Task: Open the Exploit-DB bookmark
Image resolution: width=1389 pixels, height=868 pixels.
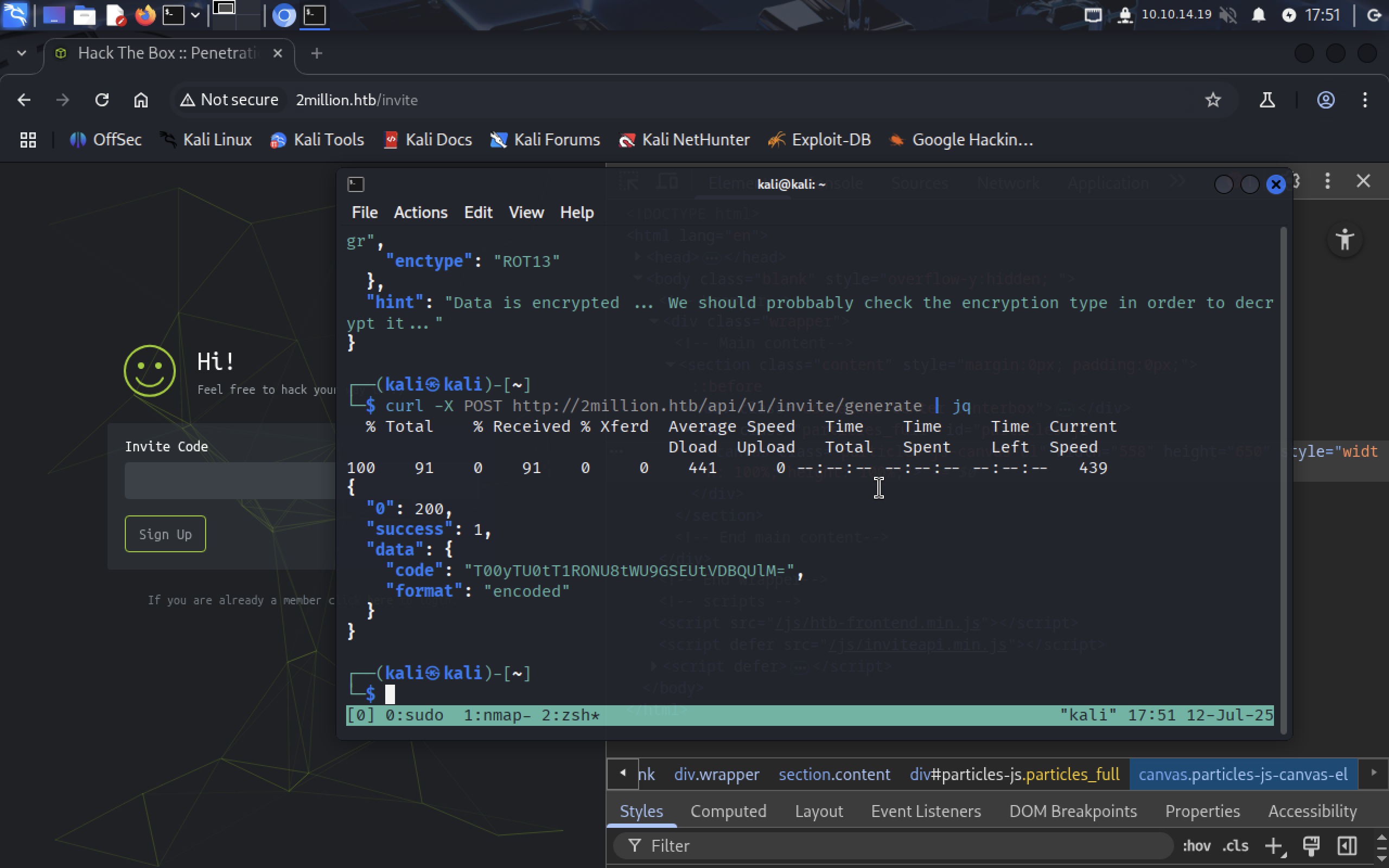Action: coord(820,139)
